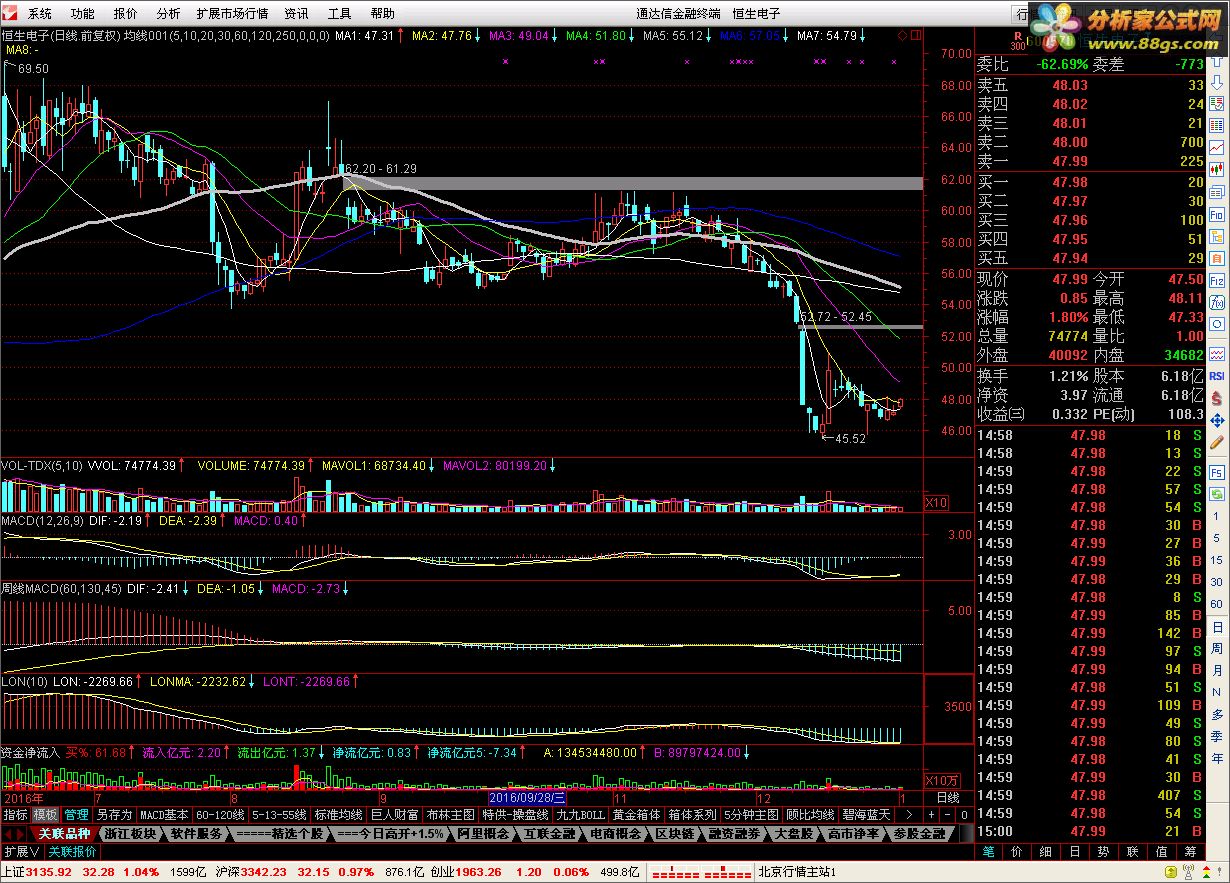The image size is (1230, 883).
Task: Switch to monthly period 月 in sidebar
Action: click(x=1216, y=670)
